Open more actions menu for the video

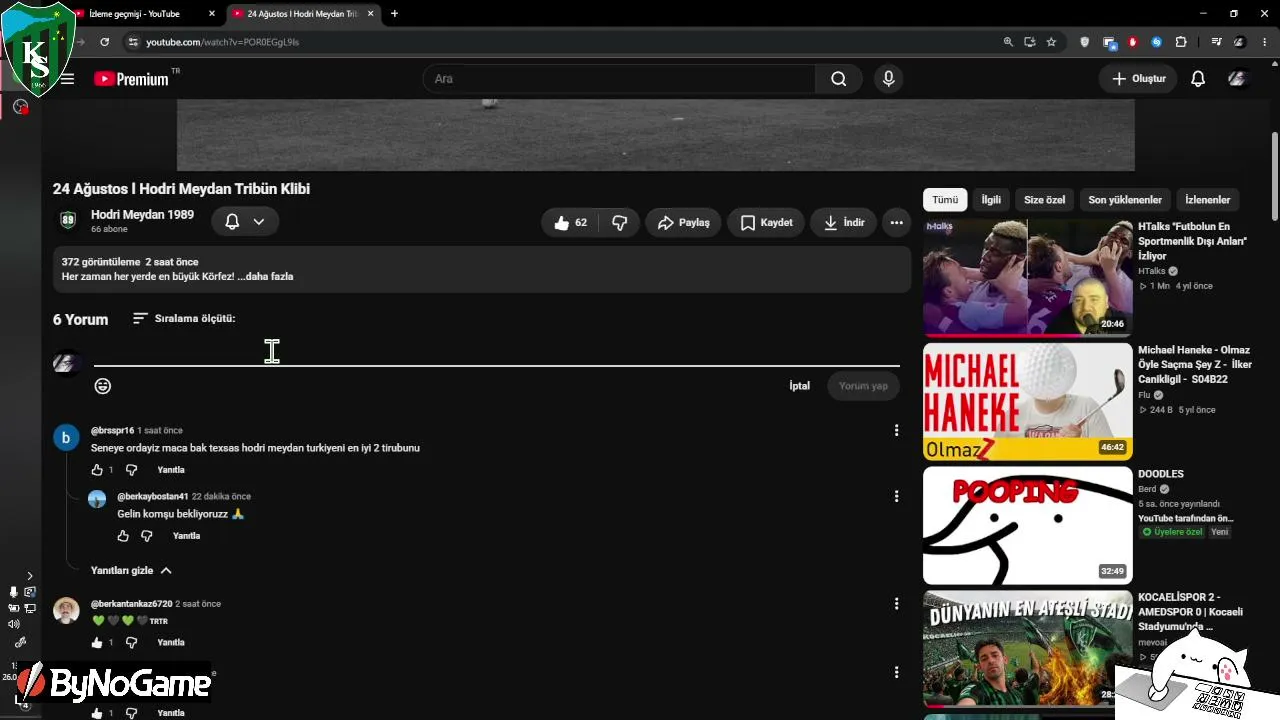(896, 223)
